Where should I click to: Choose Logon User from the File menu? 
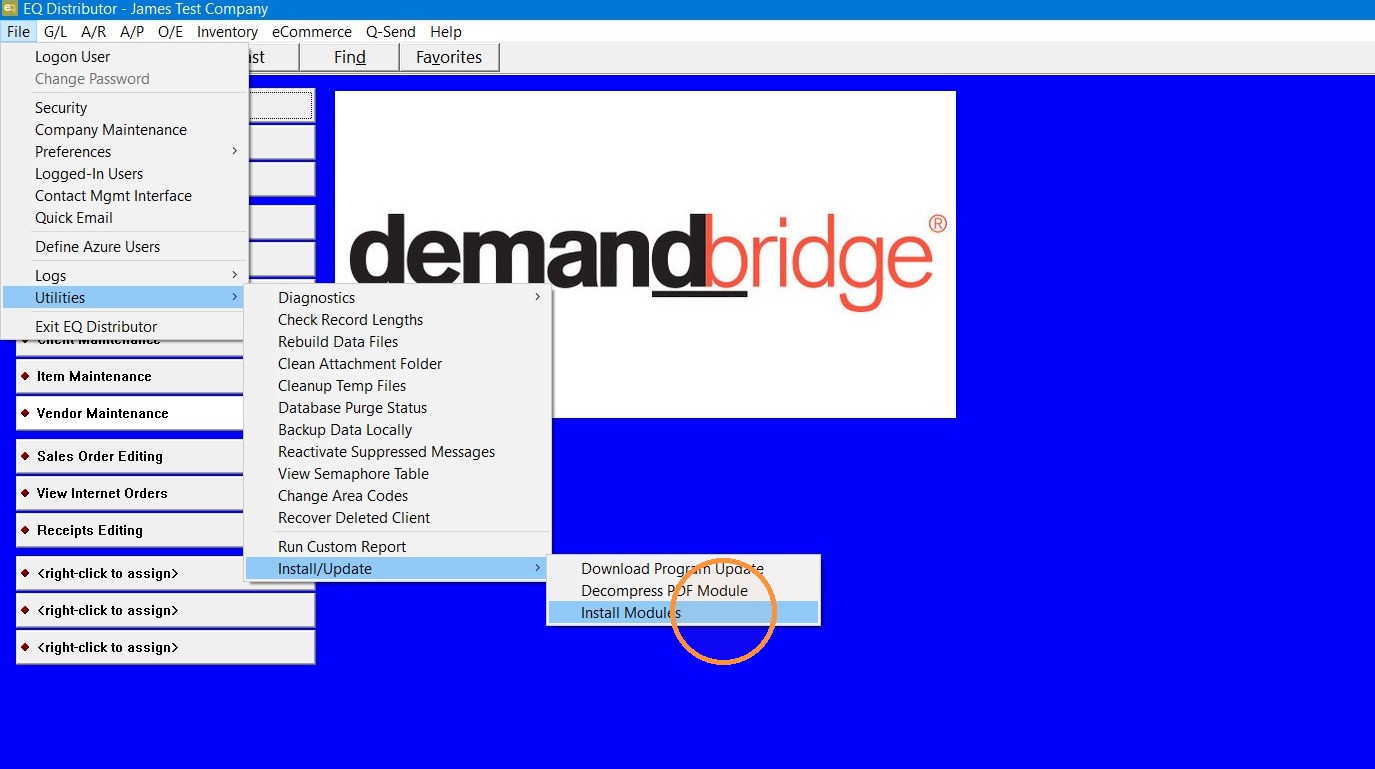tap(124, 57)
